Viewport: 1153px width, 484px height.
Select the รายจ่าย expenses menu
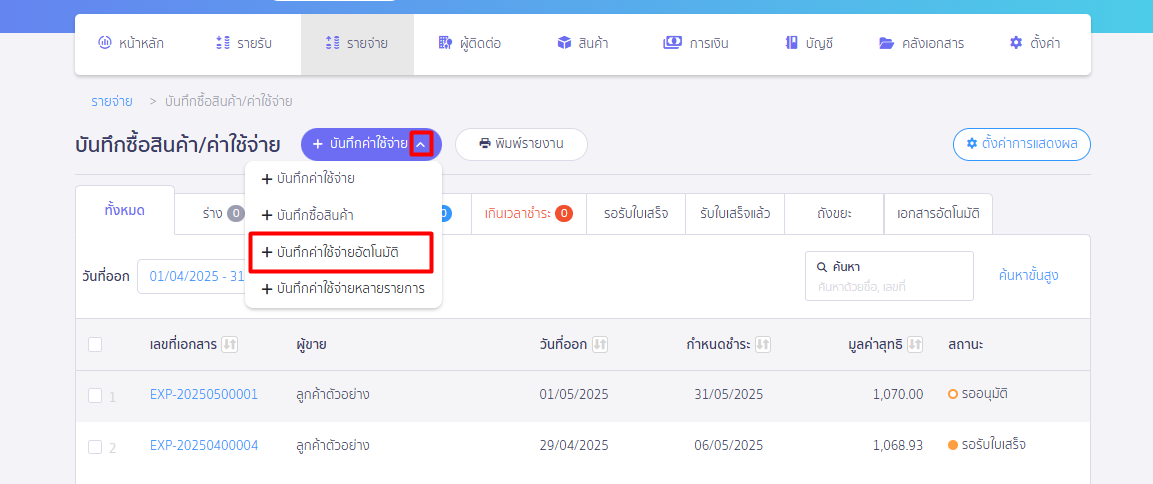pos(357,43)
